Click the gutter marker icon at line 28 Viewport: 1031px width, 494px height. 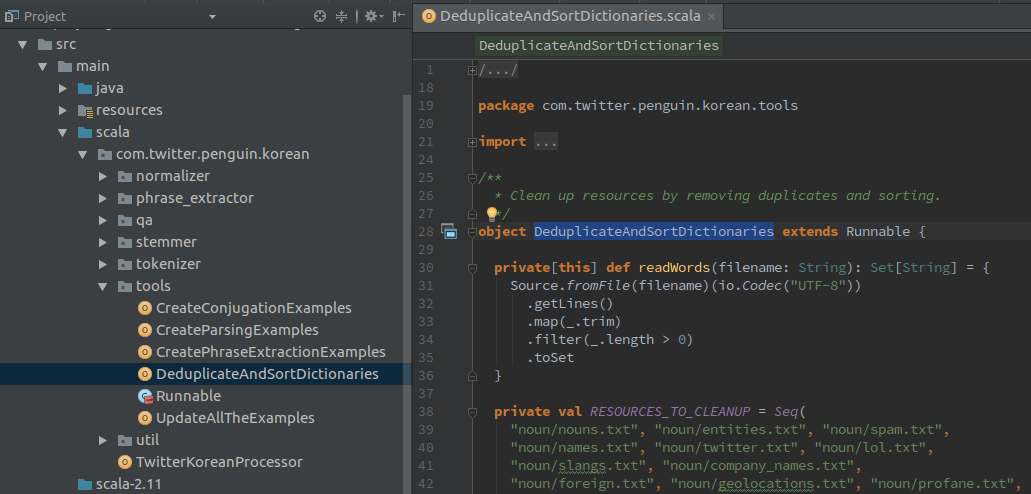point(448,231)
